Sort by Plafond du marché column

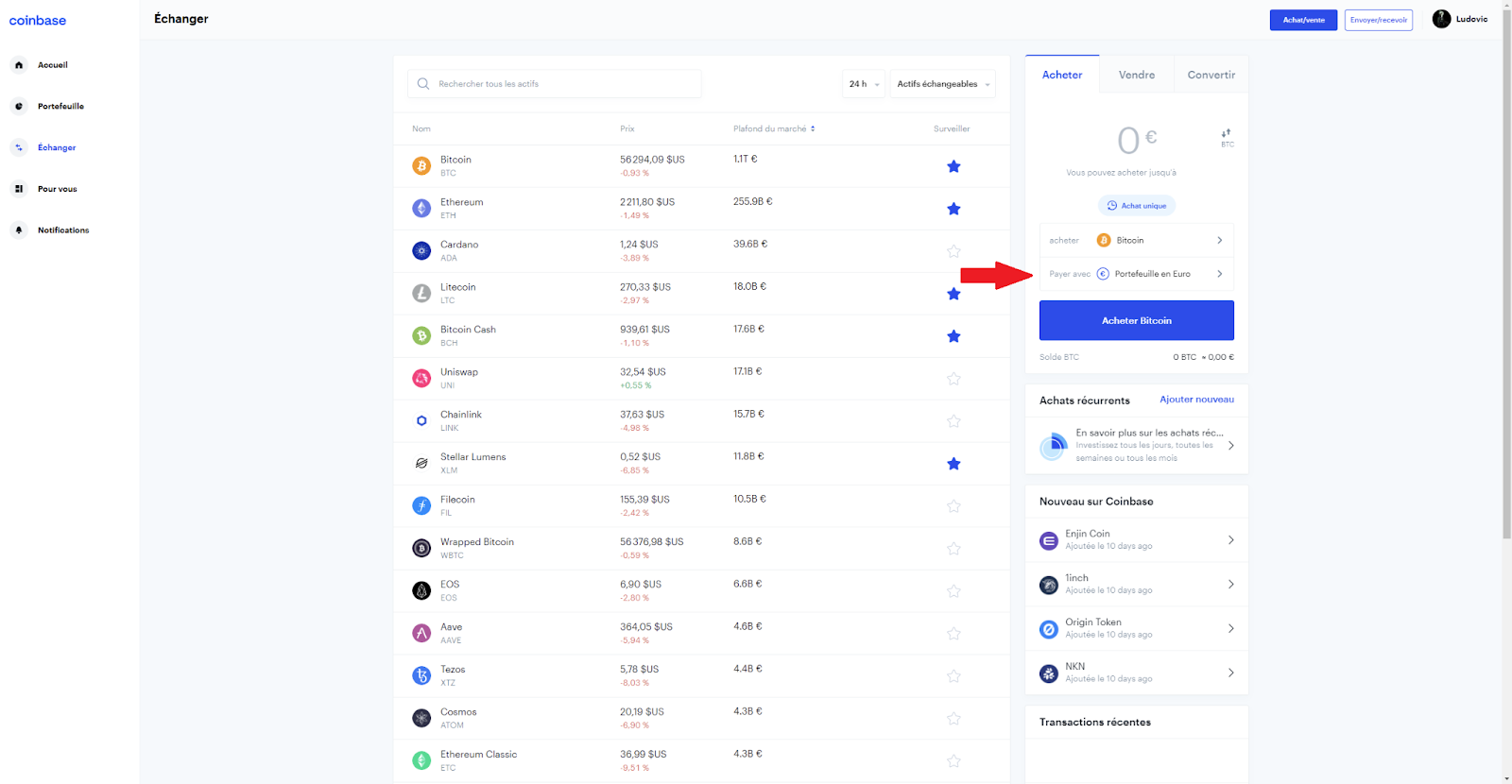[x=774, y=128]
